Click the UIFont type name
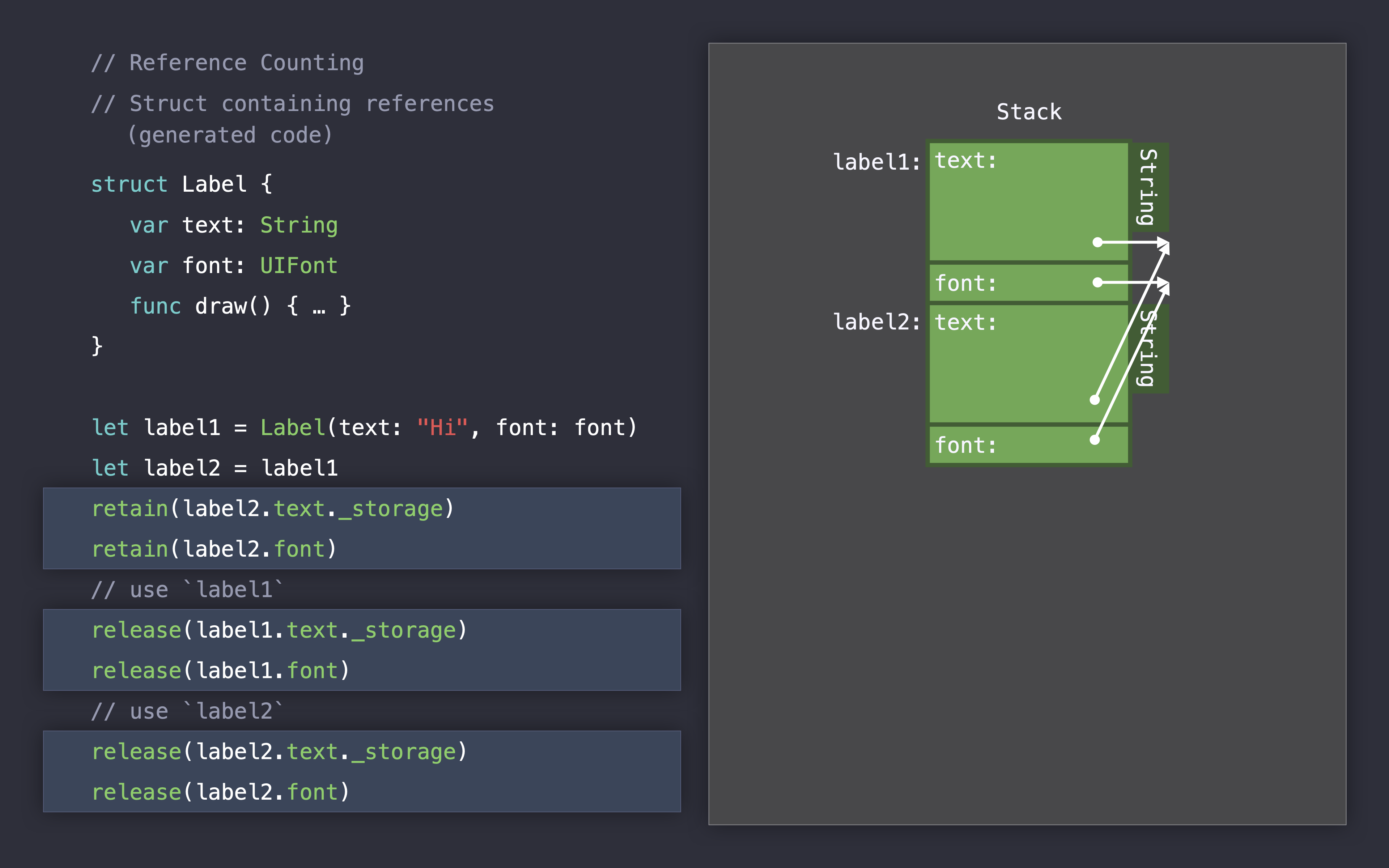The width and height of the screenshot is (1389, 868). (x=298, y=266)
